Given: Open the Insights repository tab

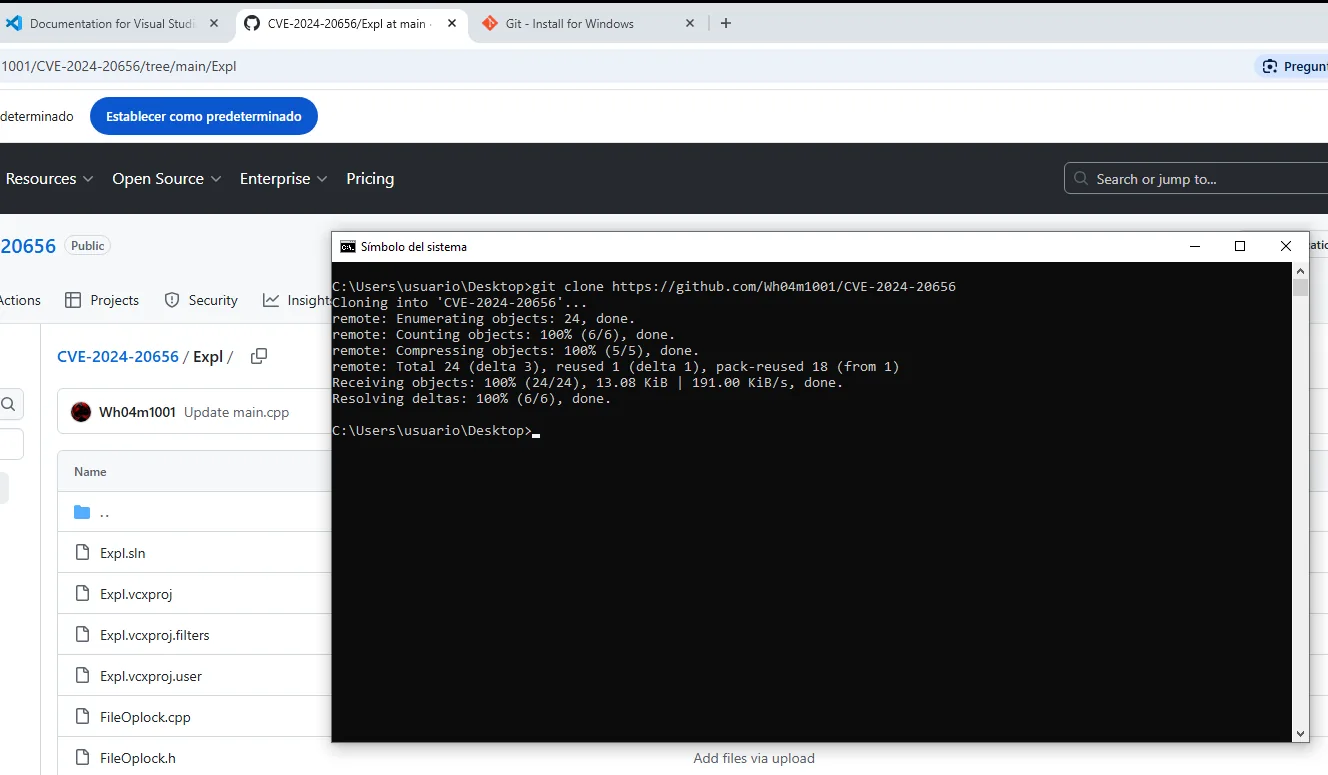Looking at the screenshot, I should pyautogui.click(x=296, y=300).
